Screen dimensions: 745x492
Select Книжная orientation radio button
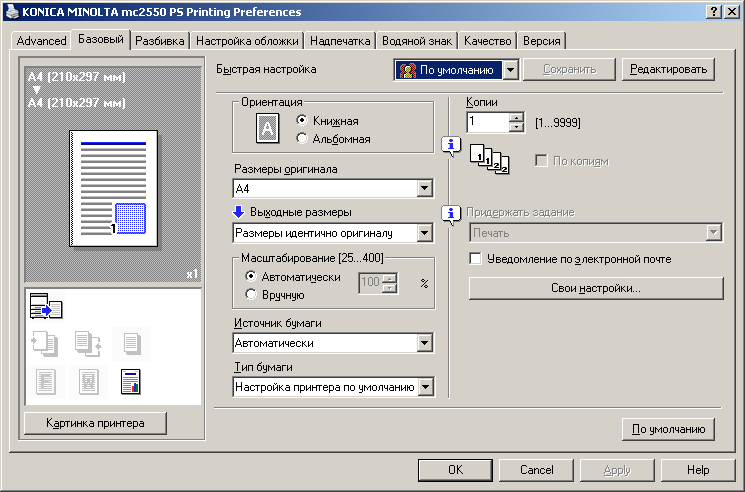pos(301,120)
